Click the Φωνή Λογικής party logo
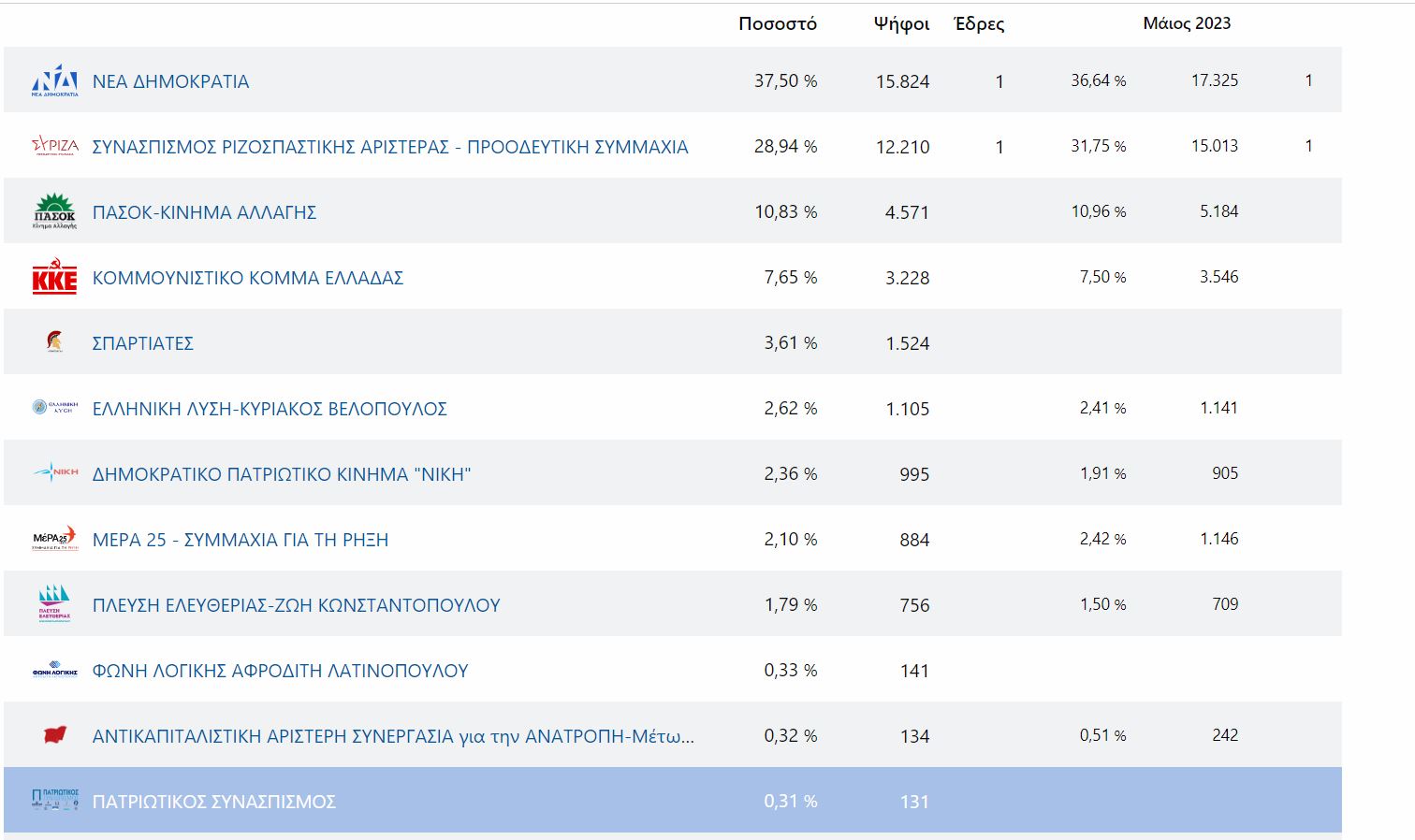Image resolution: width=1415 pixels, height=840 pixels. [54, 671]
